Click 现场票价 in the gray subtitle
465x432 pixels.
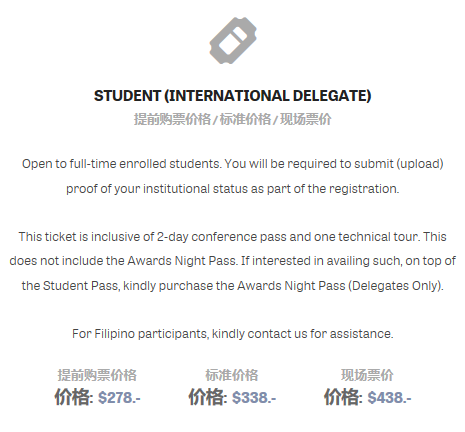pos(306,119)
